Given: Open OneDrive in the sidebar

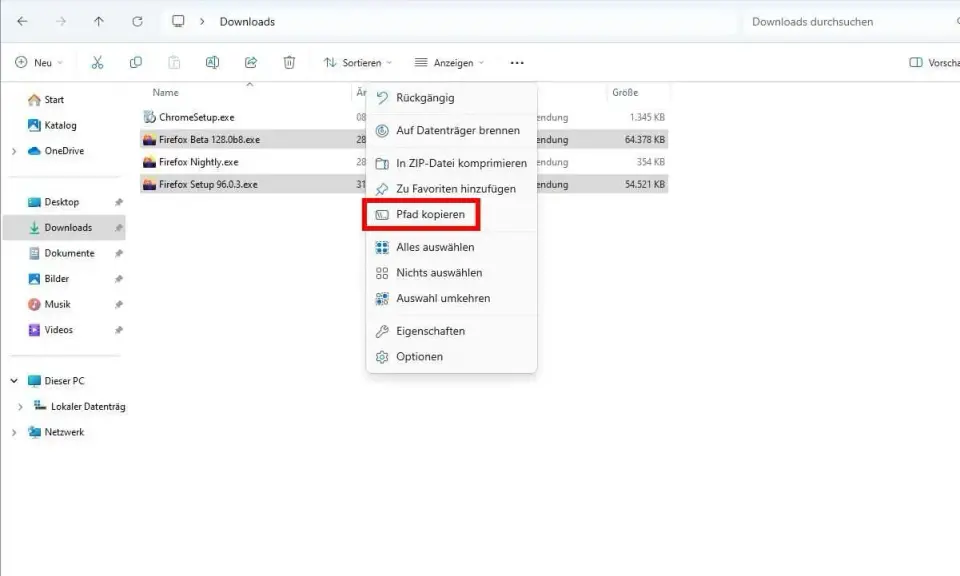Looking at the screenshot, I should coord(56,151).
